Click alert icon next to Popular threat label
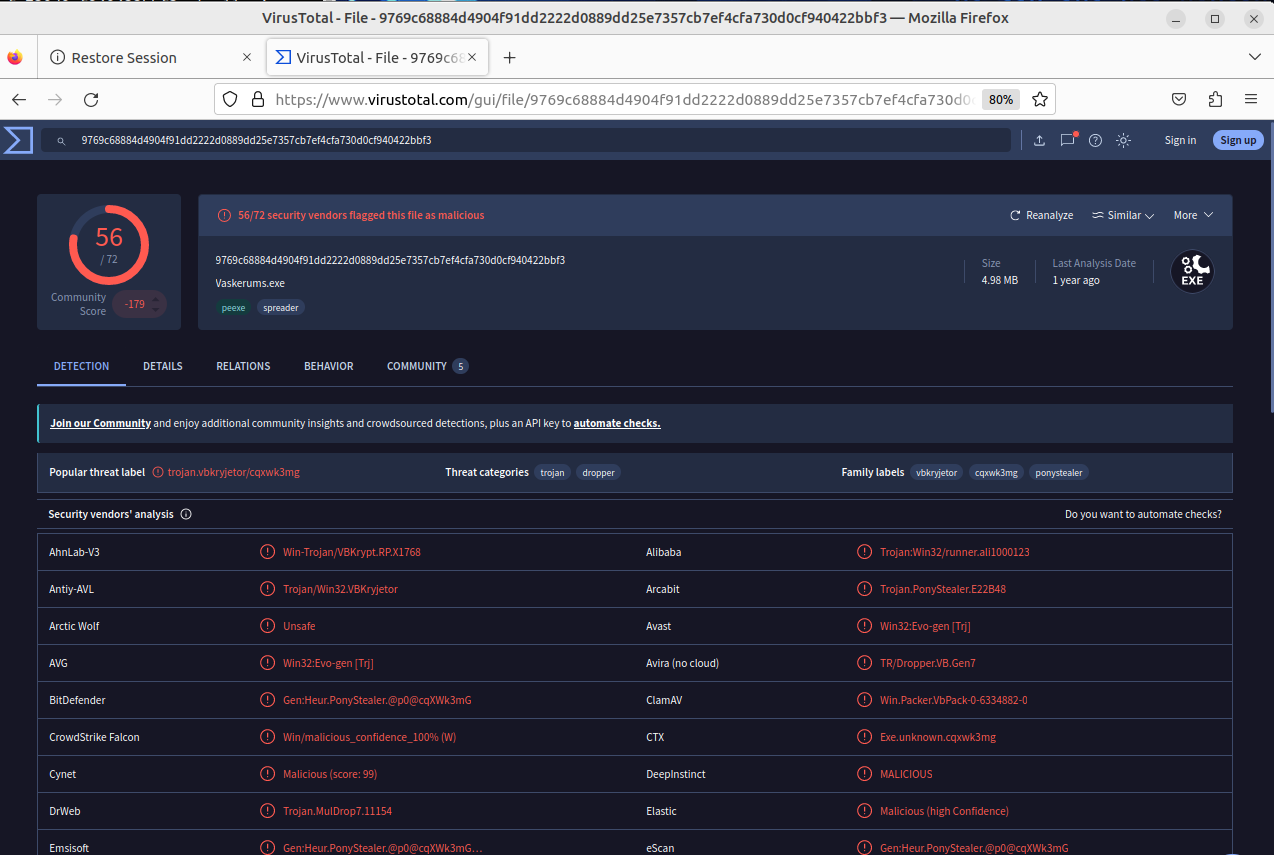The image size is (1274, 855). click(x=157, y=472)
